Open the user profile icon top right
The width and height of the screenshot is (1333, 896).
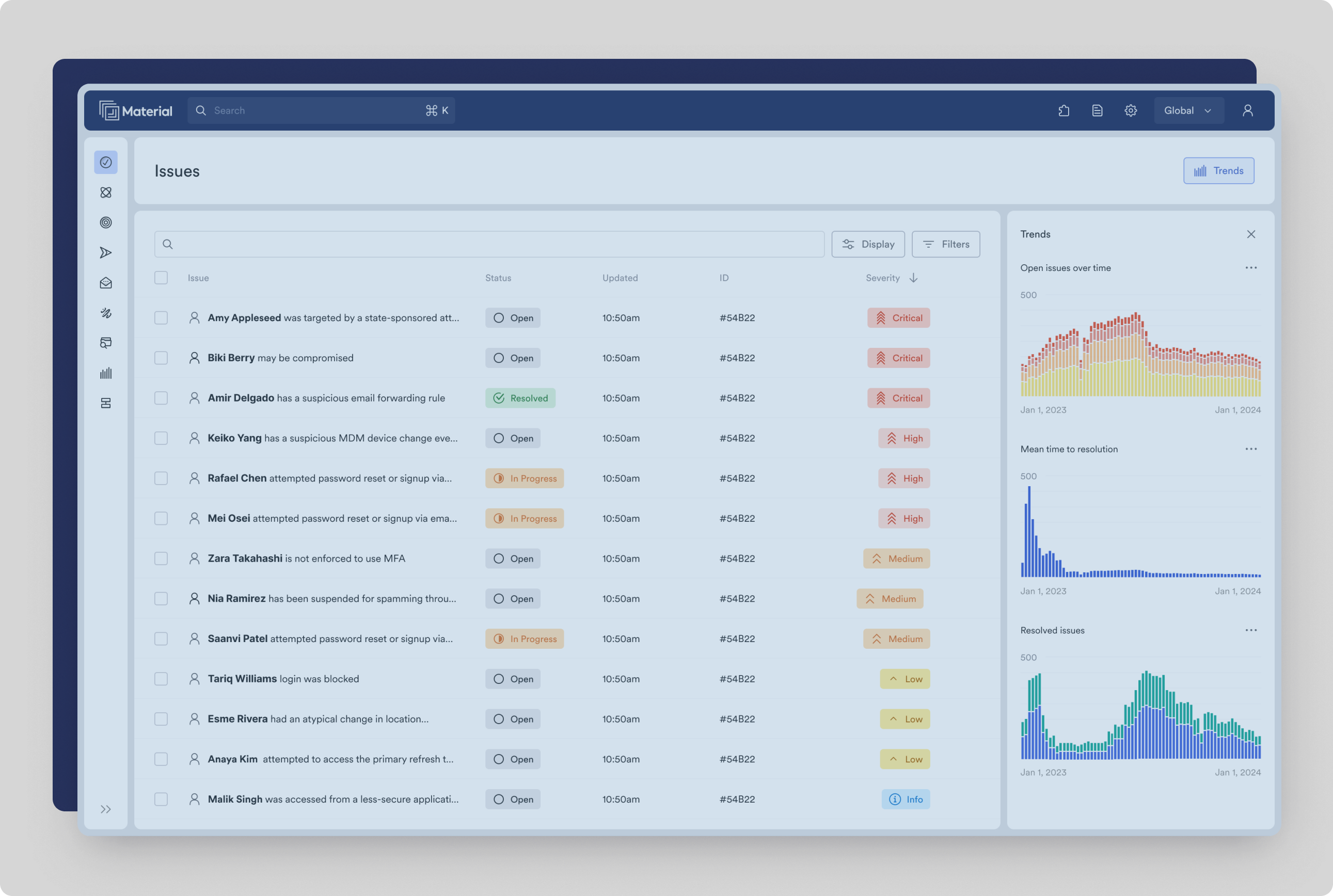[x=1247, y=110]
